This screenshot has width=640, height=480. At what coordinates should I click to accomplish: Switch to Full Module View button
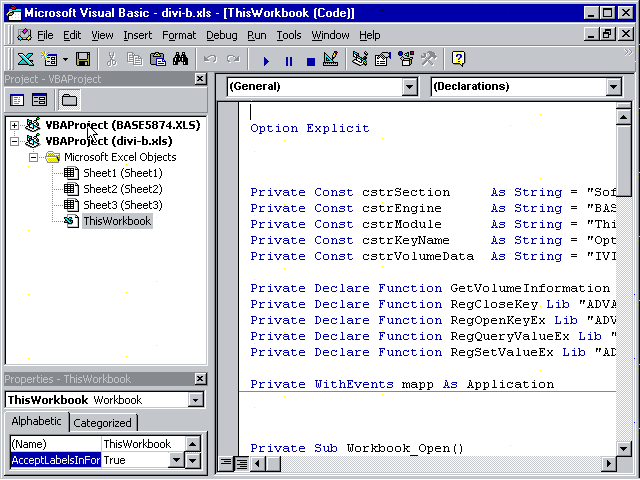(242, 463)
